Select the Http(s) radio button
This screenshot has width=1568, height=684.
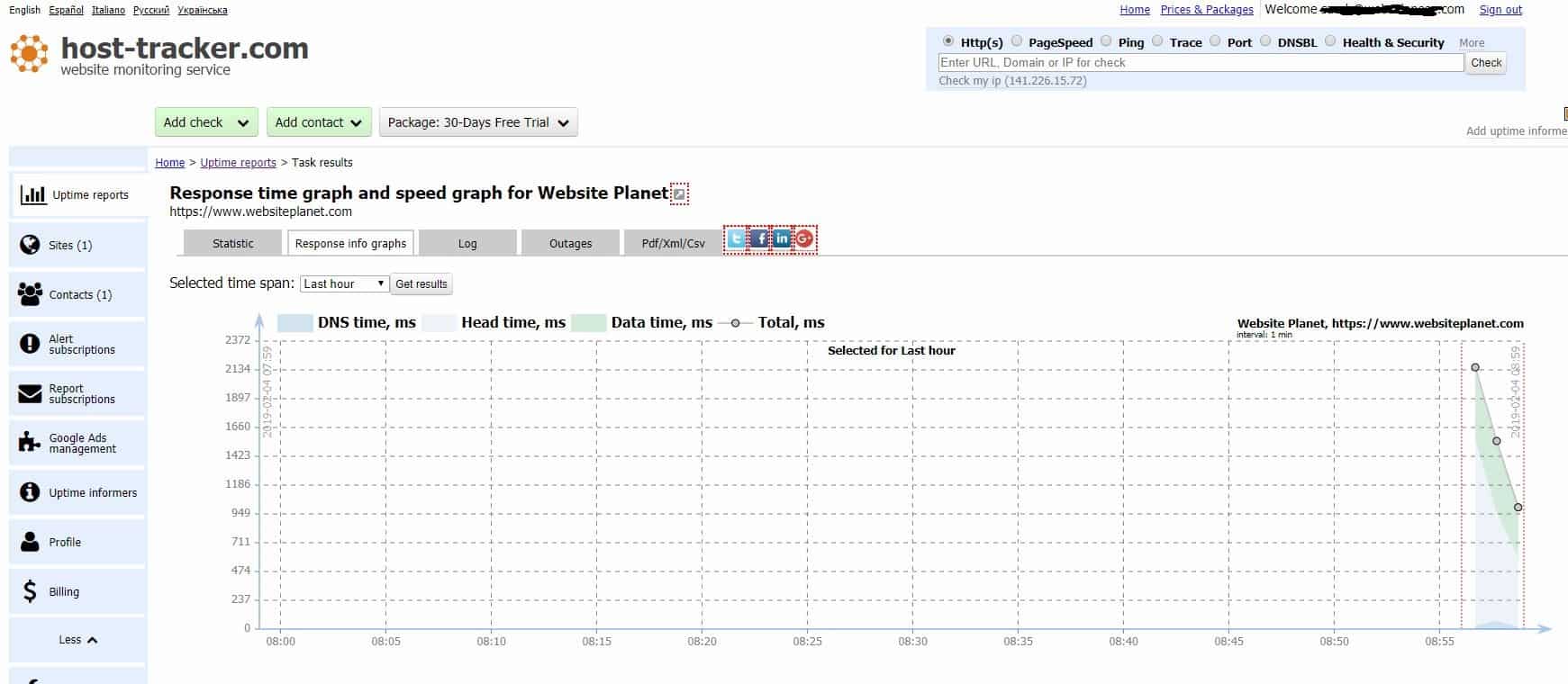[948, 41]
